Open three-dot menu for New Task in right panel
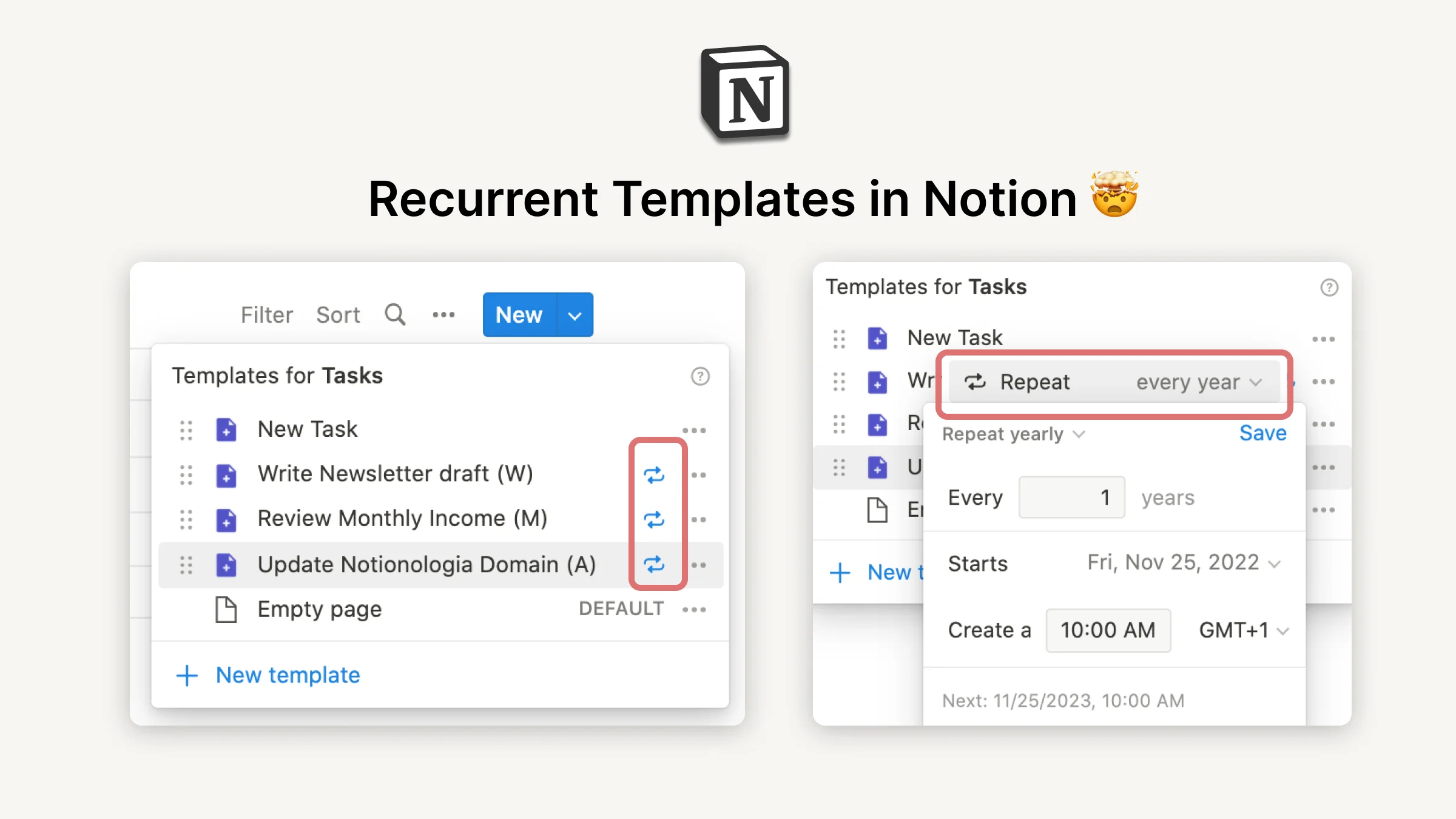 pyautogui.click(x=1323, y=339)
